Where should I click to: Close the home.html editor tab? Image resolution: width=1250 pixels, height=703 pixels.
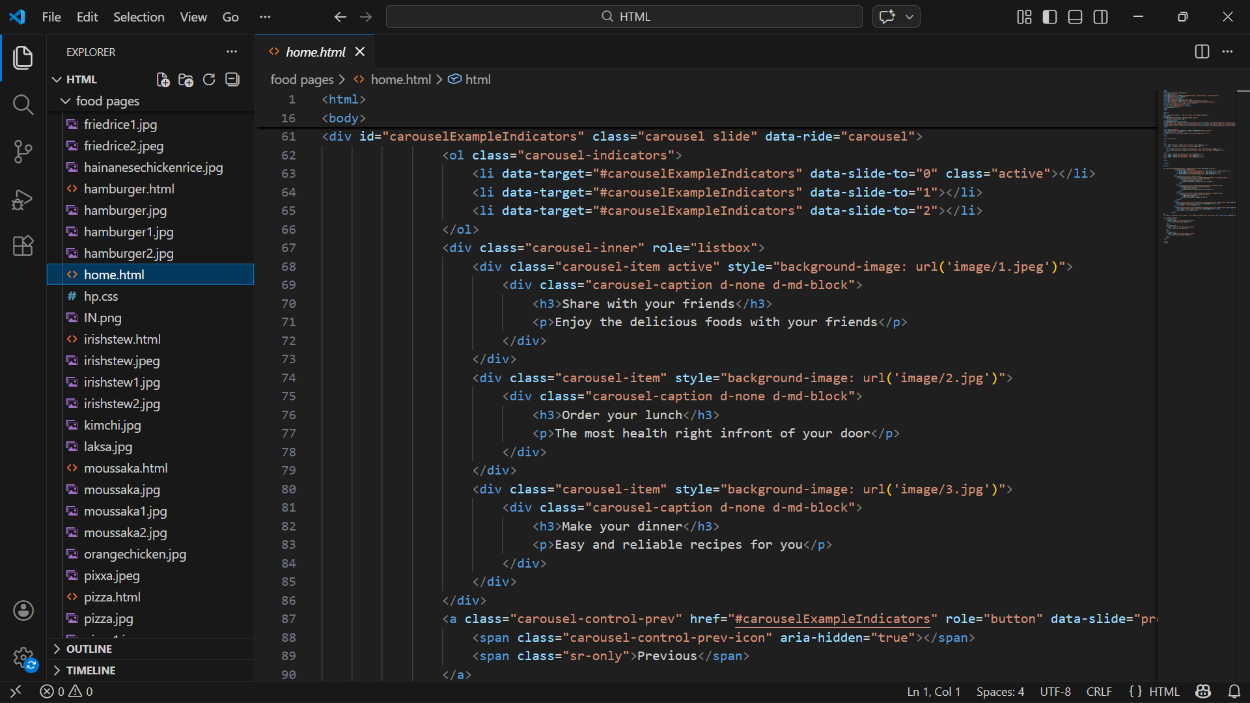pyautogui.click(x=360, y=52)
